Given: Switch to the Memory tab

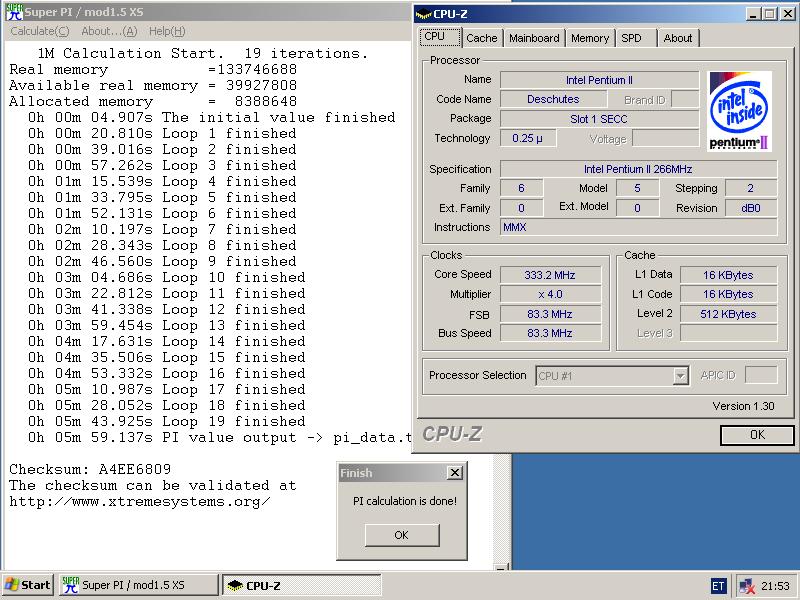Looking at the screenshot, I should [590, 38].
